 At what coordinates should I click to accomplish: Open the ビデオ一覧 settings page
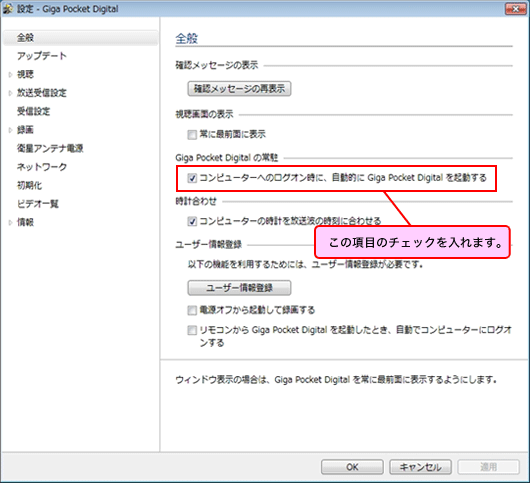coord(38,204)
